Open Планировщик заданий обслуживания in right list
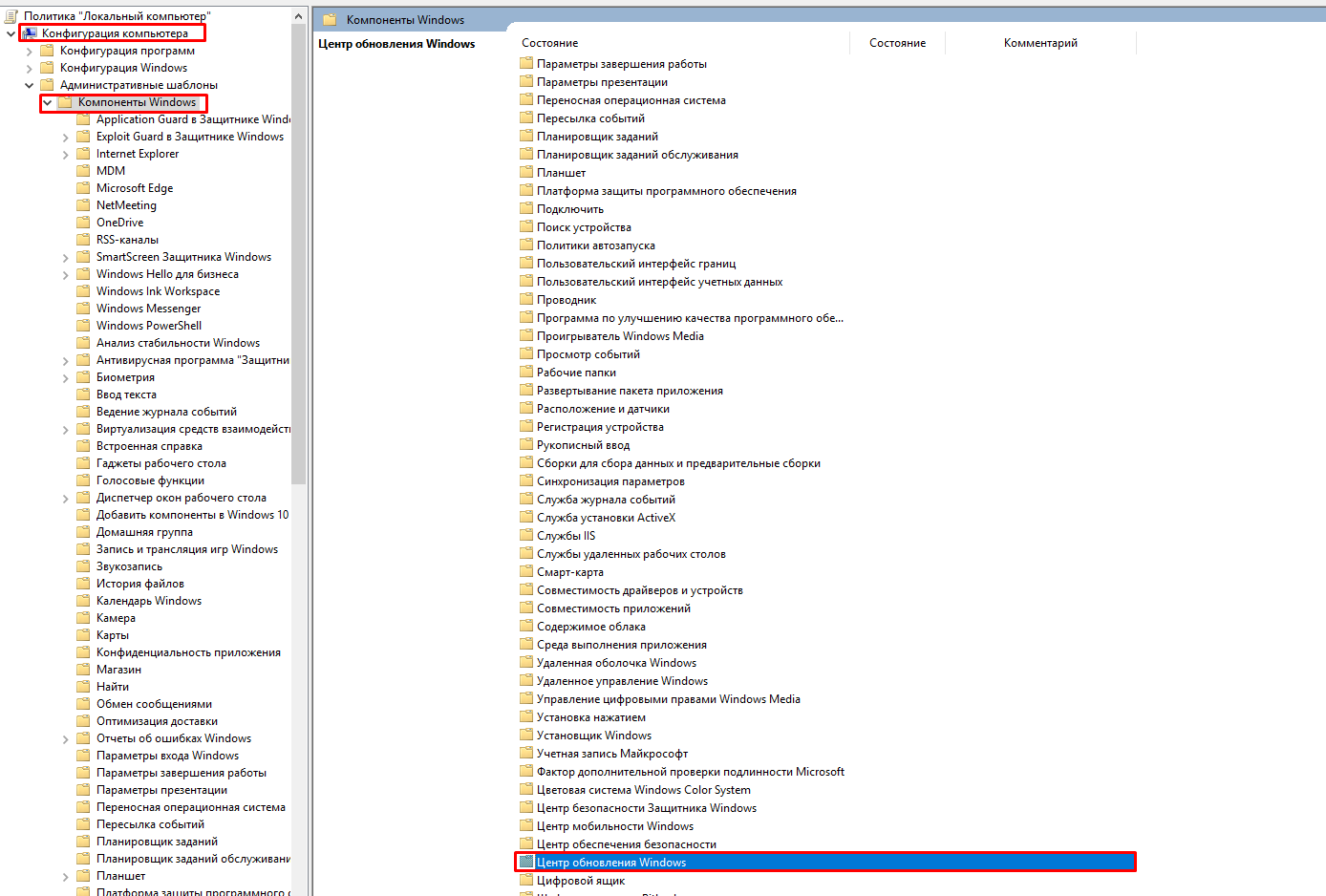The image size is (1326, 896). tap(637, 155)
